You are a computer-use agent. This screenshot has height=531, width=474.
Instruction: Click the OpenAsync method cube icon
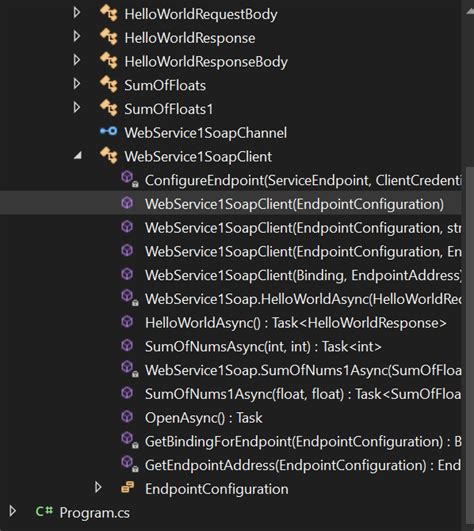127,417
